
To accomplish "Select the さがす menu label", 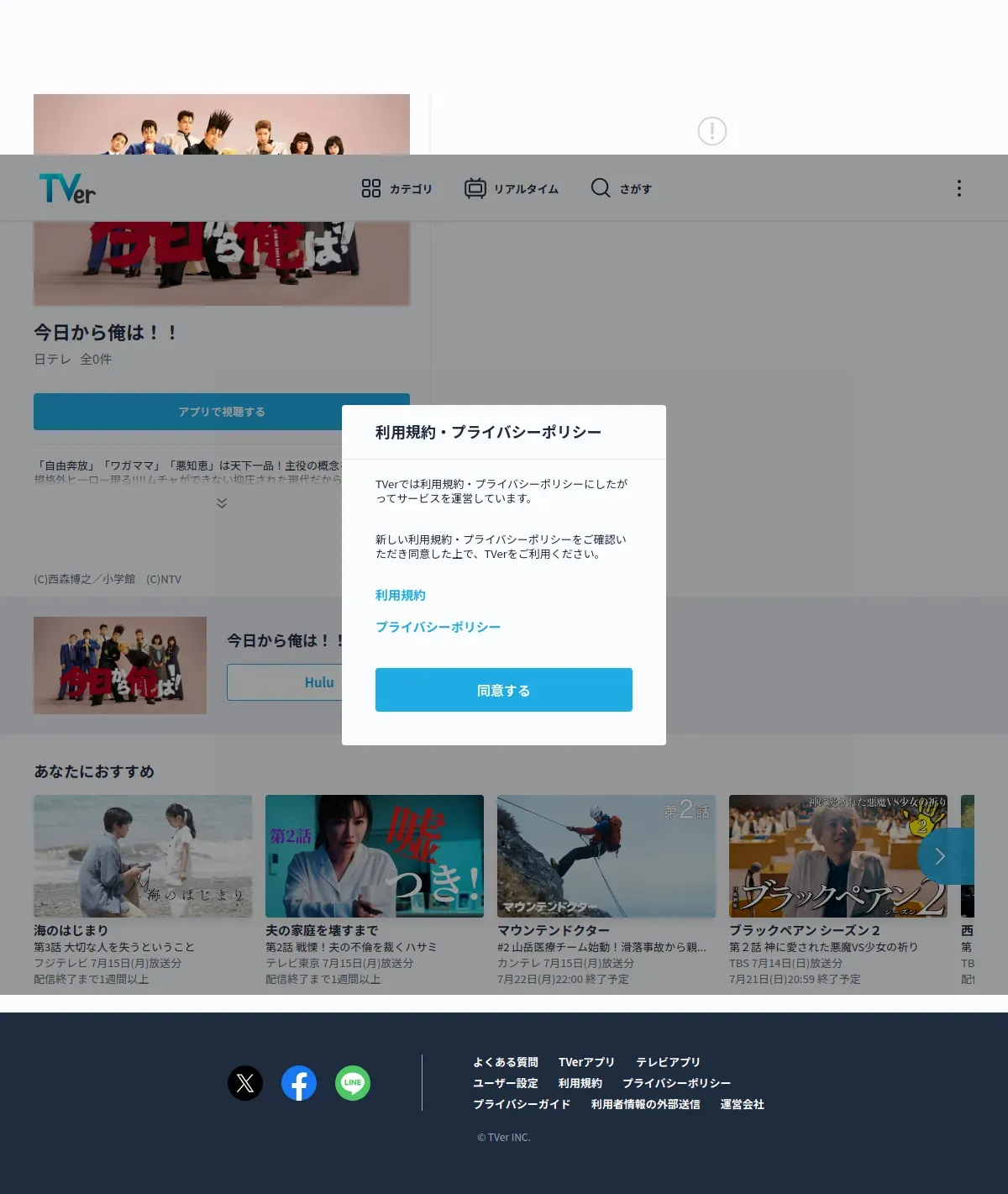I will pyautogui.click(x=636, y=189).
